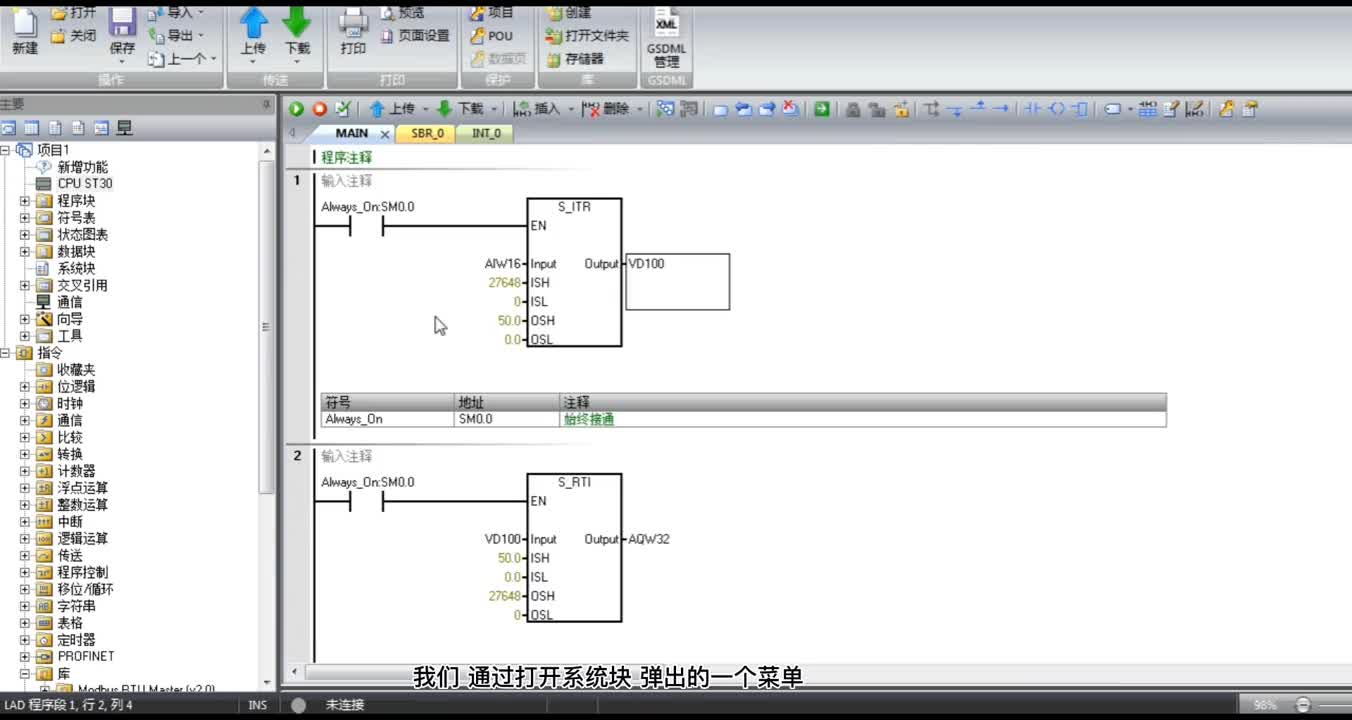Expand the 状态图表 tree node
This screenshot has width=1352, height=720.
tap(25, 235)
